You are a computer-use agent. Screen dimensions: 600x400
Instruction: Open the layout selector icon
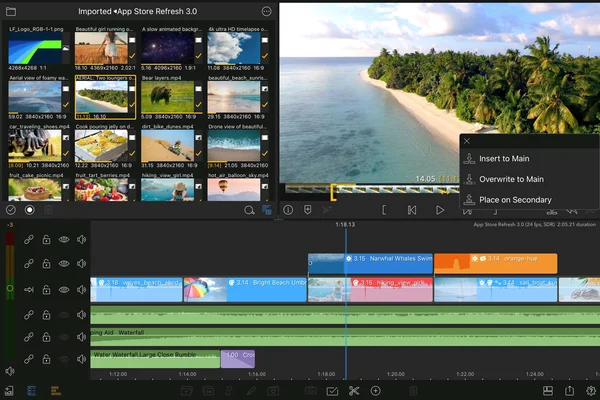pyautogui.click(x=548, y=391)
